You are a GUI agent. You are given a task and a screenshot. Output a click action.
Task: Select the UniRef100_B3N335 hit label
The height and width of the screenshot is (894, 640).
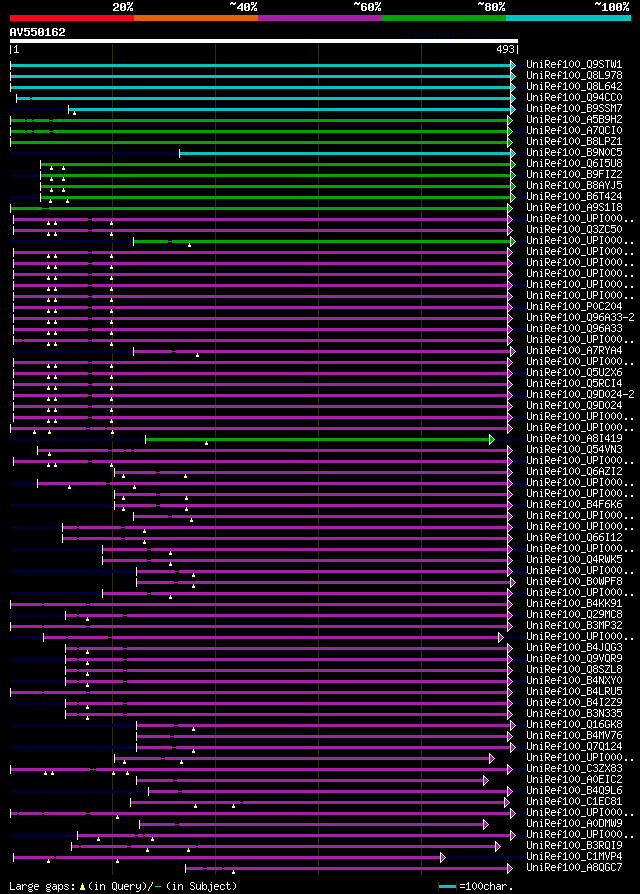[x=574, y=713]
